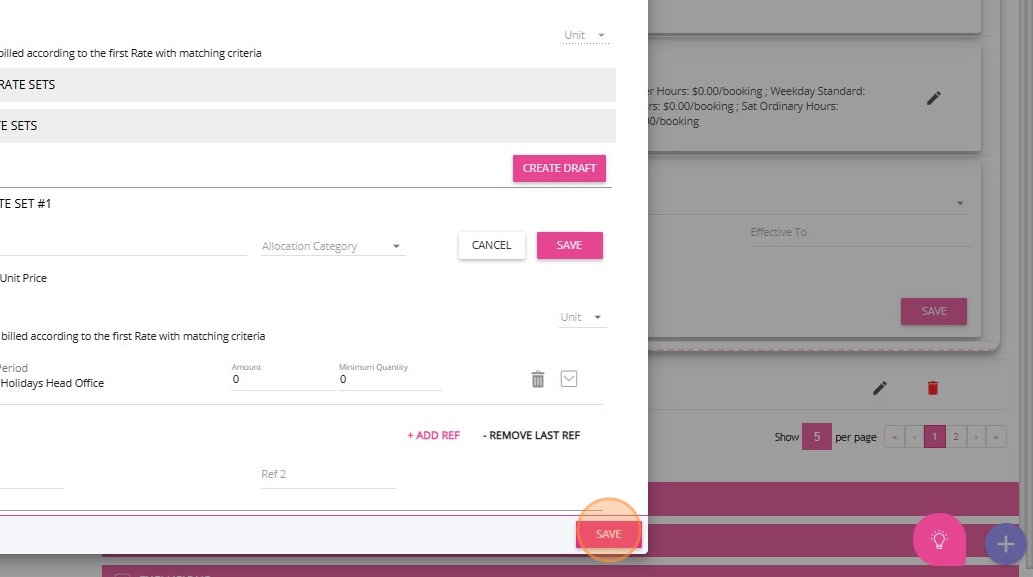Screen dimensions: 1033x577
Task: Click the Amount input field
Action: coord(283,379)
